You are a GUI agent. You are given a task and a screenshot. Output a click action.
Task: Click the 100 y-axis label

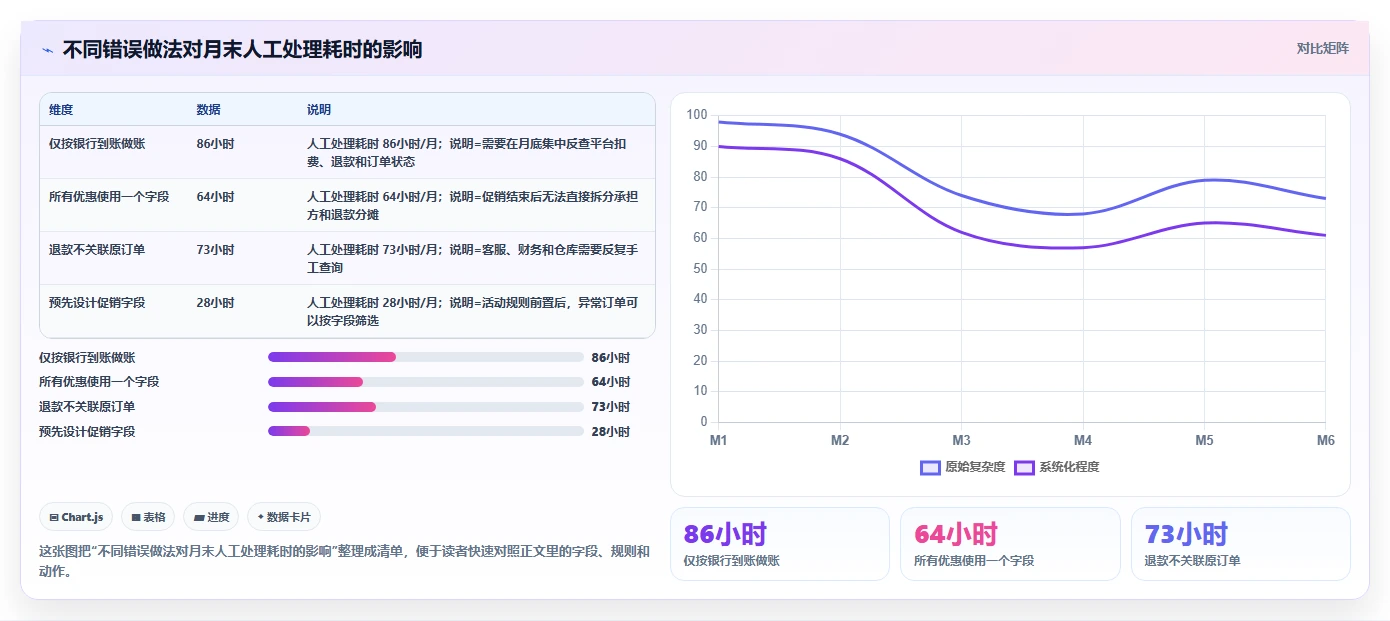697,115
